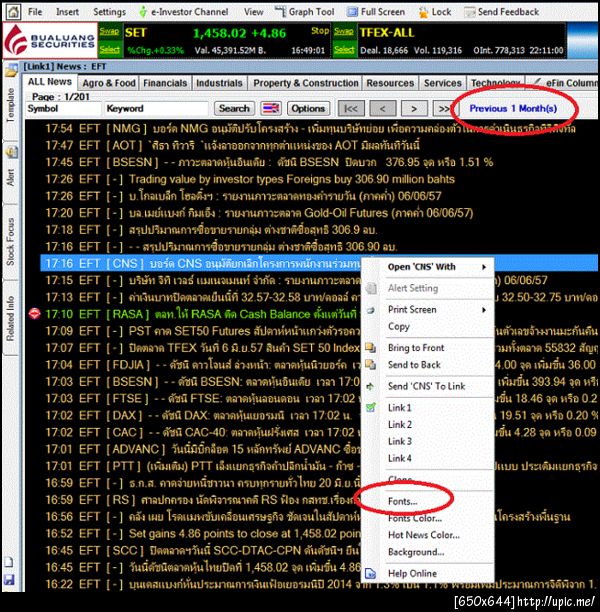Click Select next to TFEX-ALL Deal

pyautogui.click(x=344, y=50)
